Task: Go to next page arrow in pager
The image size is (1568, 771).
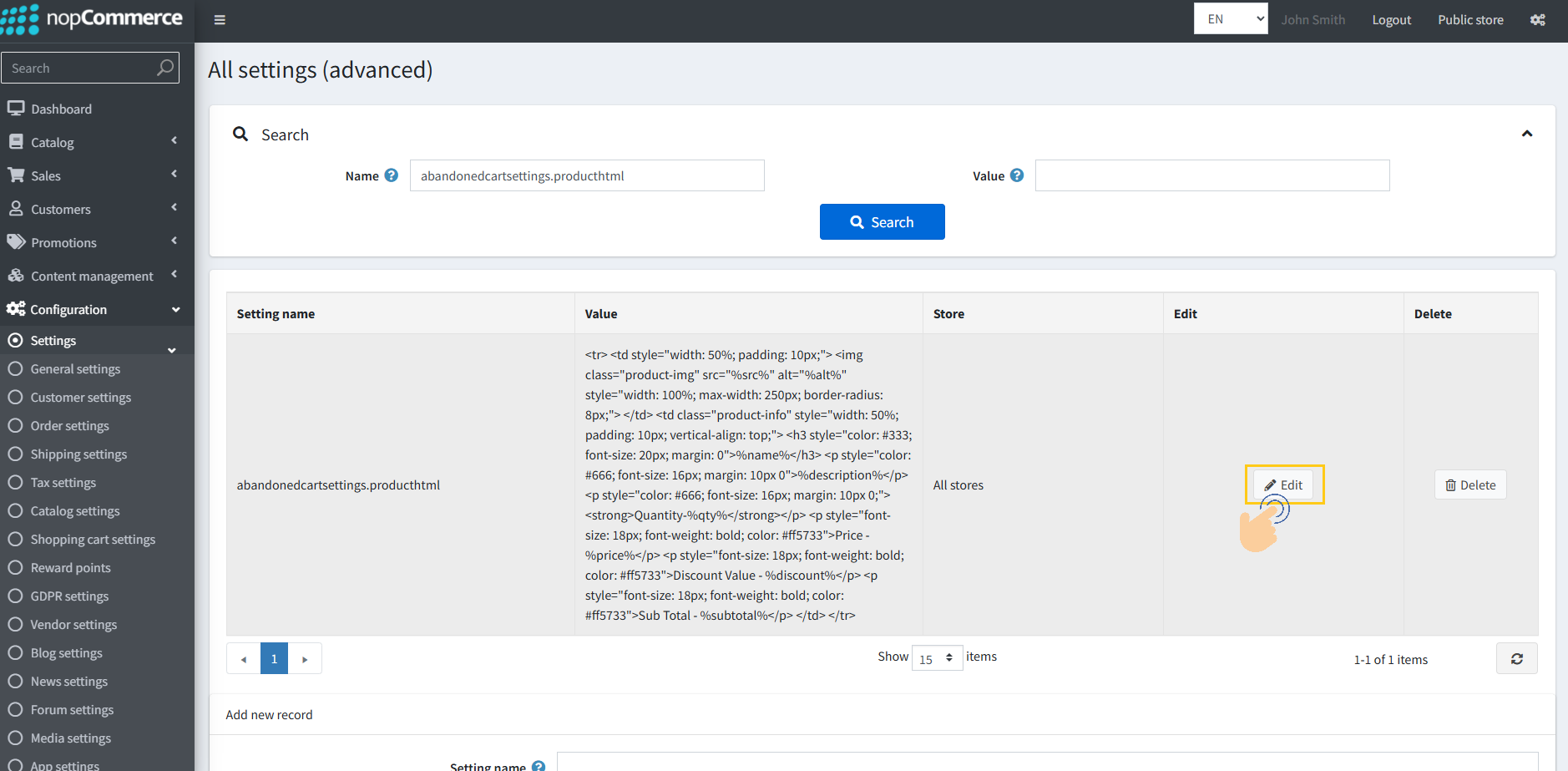Action: 305,659
